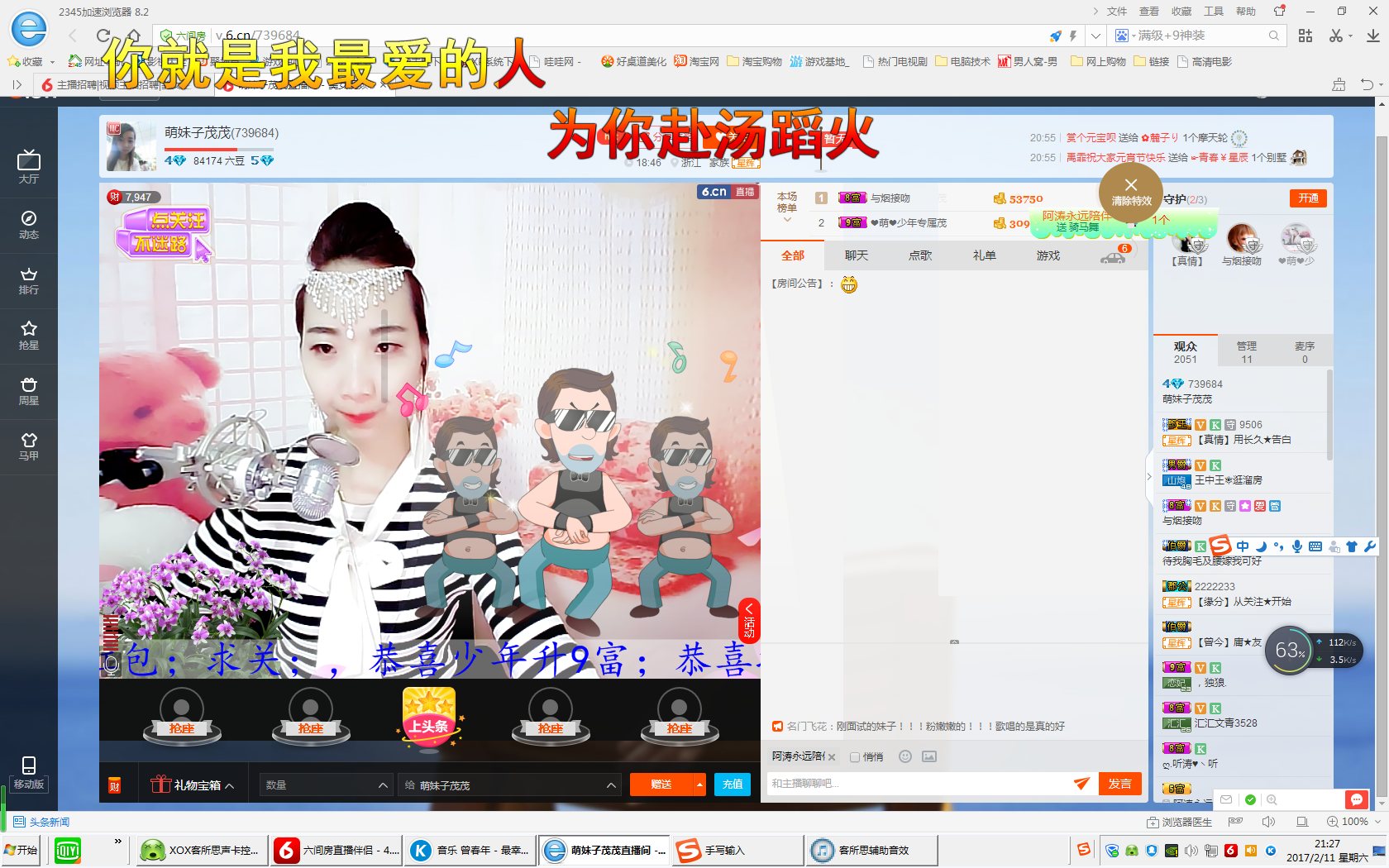
Task: Switch to the 管理 admins tab
Action: point(1246,351)
